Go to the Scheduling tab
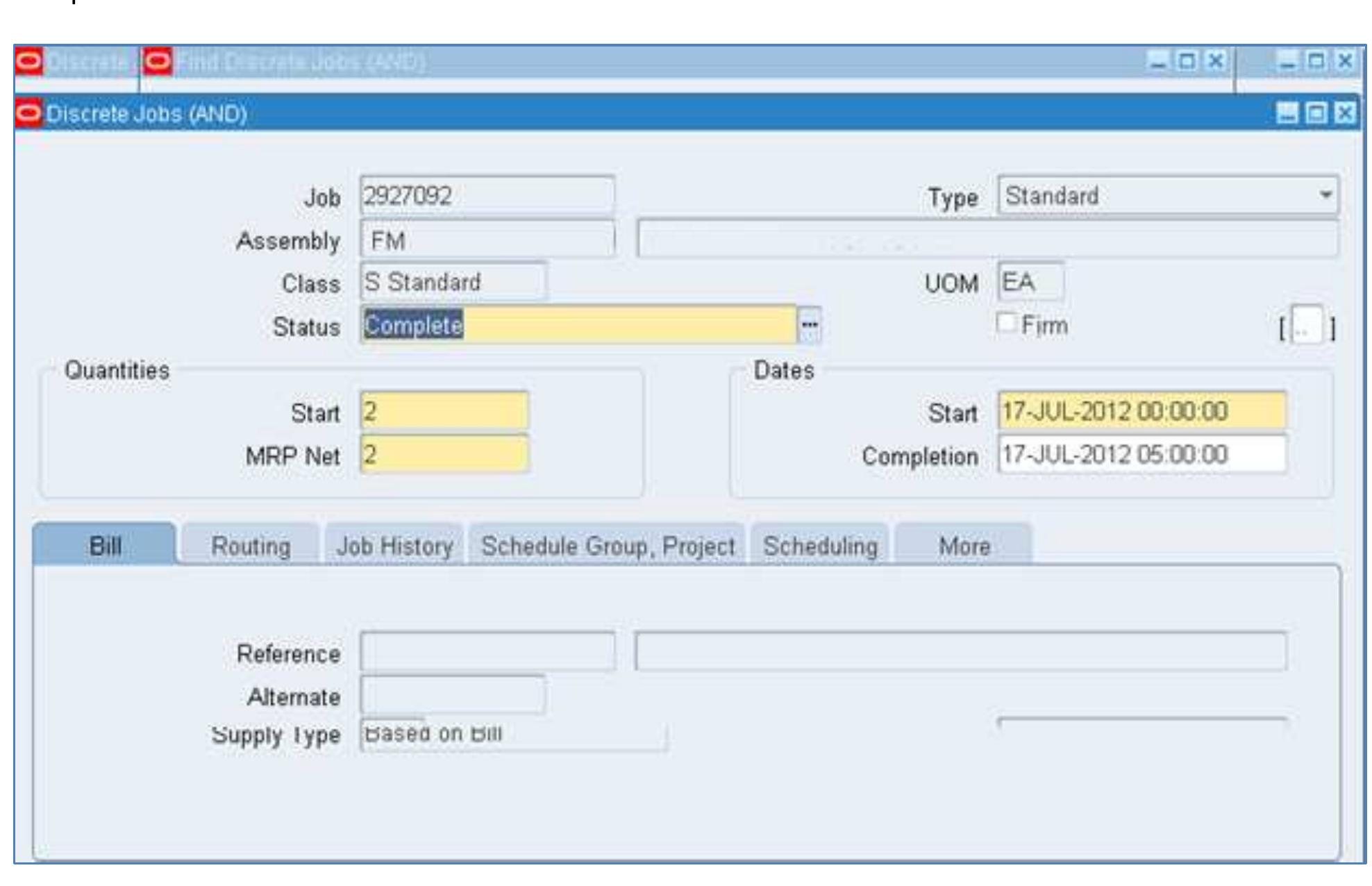The height and width of the screenshot is (886, 1372). click(820, 546)
